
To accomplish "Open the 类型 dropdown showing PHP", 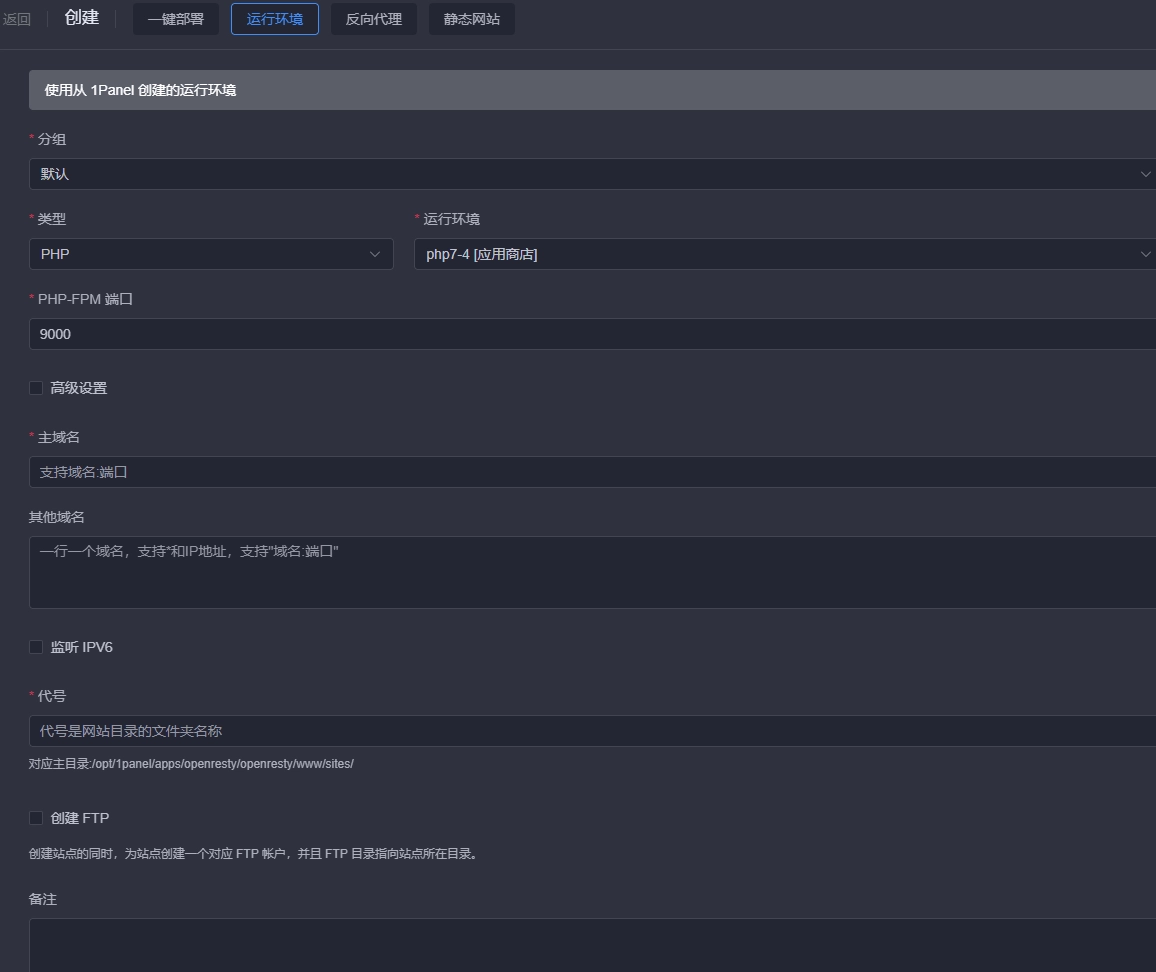I will coord(200,254).
